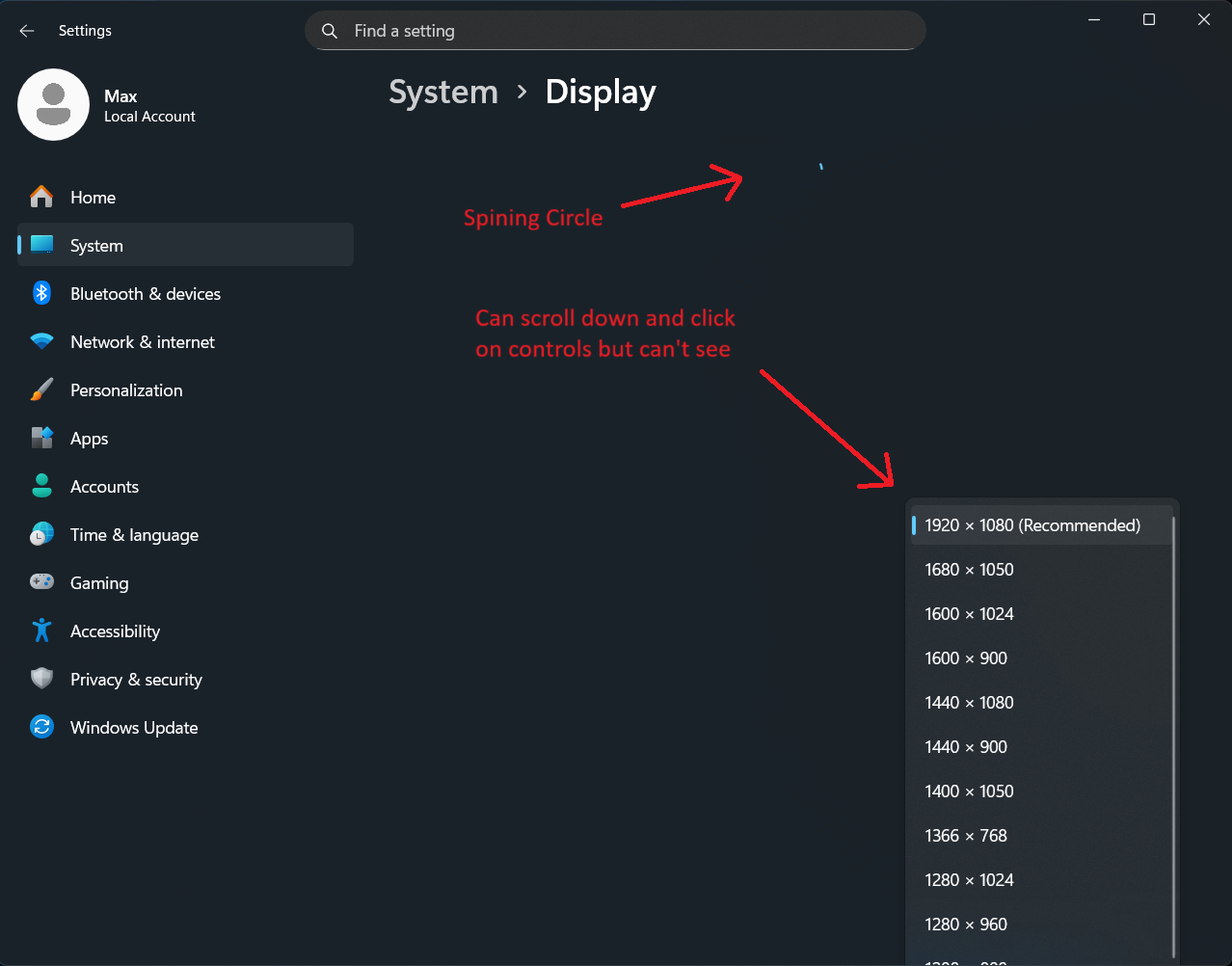Choose 1440 × 1080 resolution

(x=1041, y=703)
